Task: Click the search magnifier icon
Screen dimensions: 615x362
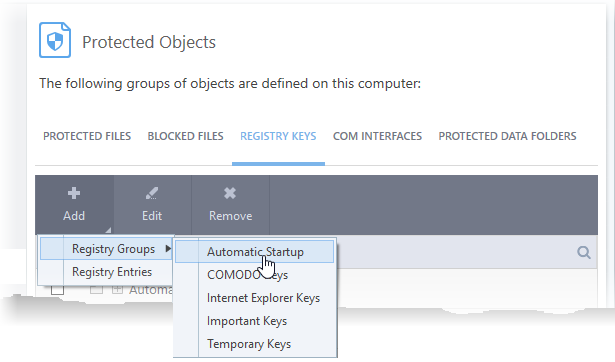Action: (x=584, y=253)
